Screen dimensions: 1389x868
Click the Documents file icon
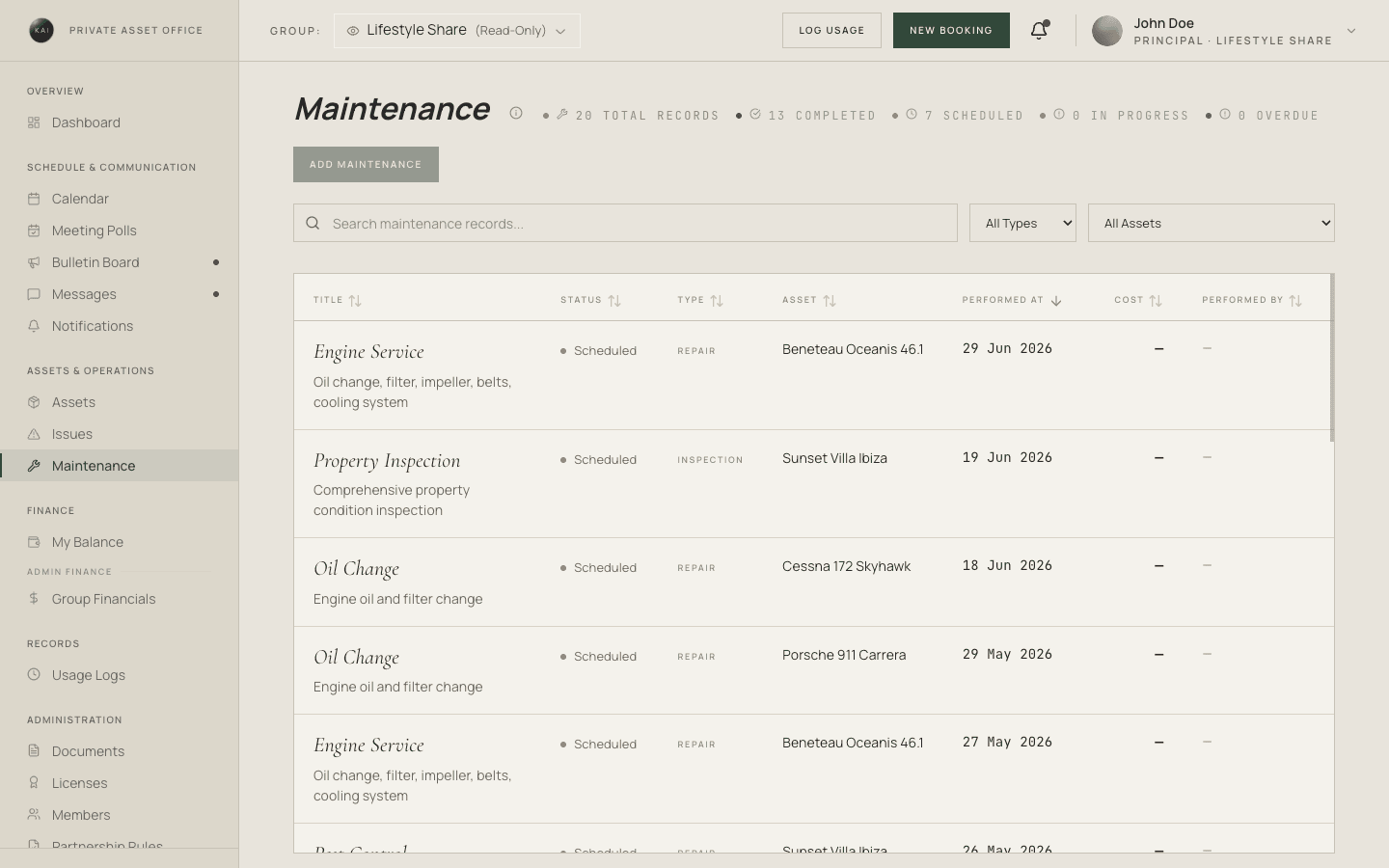pos(34,751)
